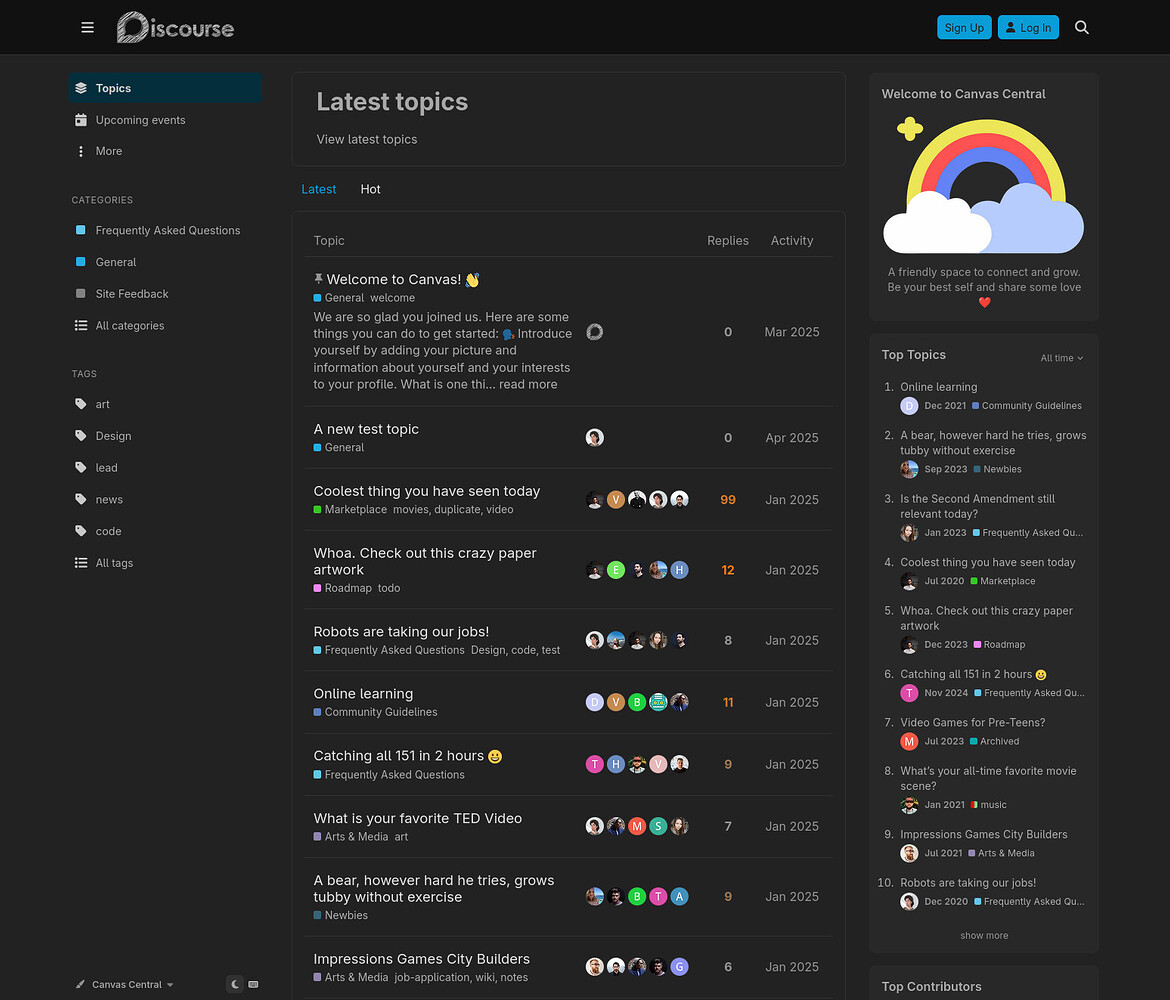Open Upcoming events in sidebar

click(x=140, y=120)
